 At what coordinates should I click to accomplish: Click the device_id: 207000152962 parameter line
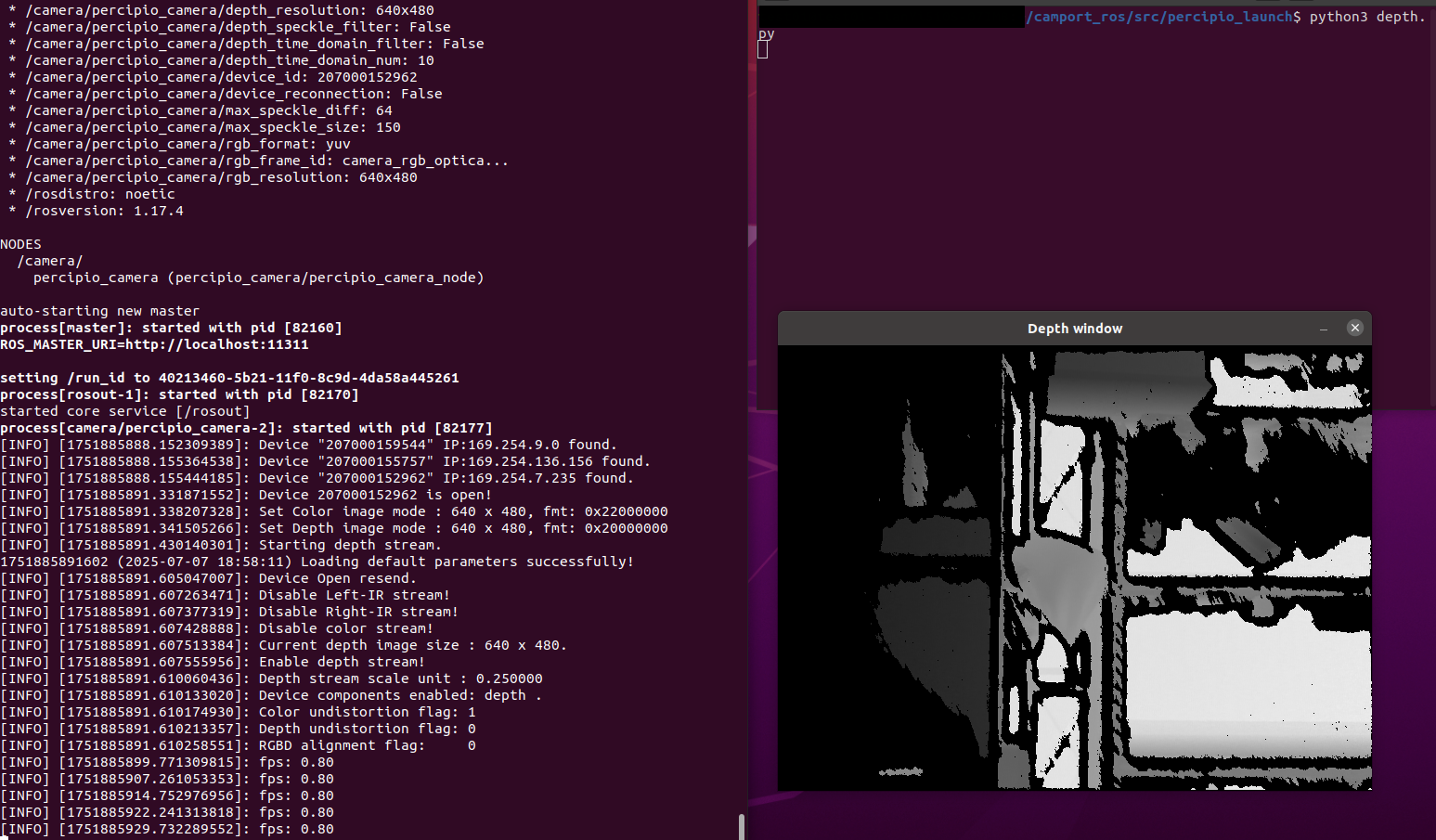[213, 77]
